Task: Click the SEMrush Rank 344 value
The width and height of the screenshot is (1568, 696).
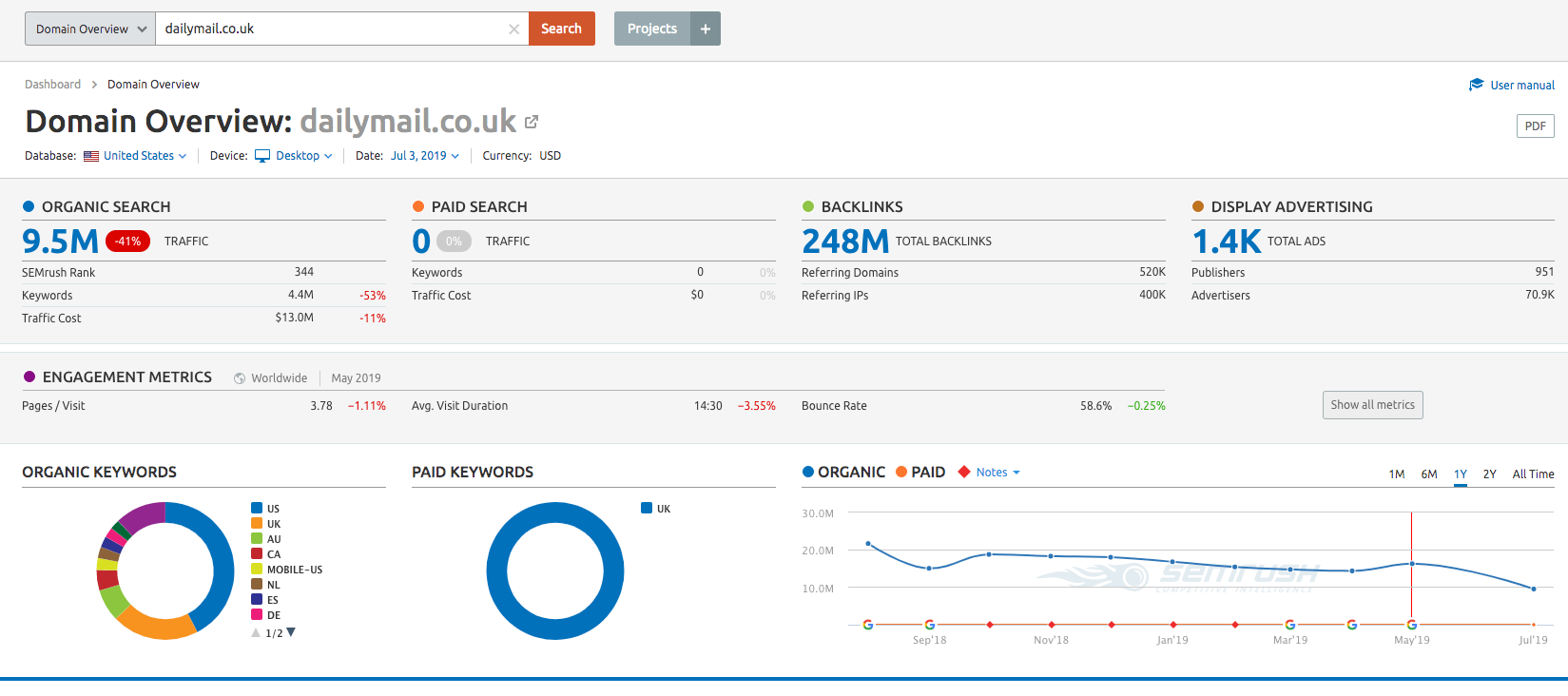Action: (304, 273)
